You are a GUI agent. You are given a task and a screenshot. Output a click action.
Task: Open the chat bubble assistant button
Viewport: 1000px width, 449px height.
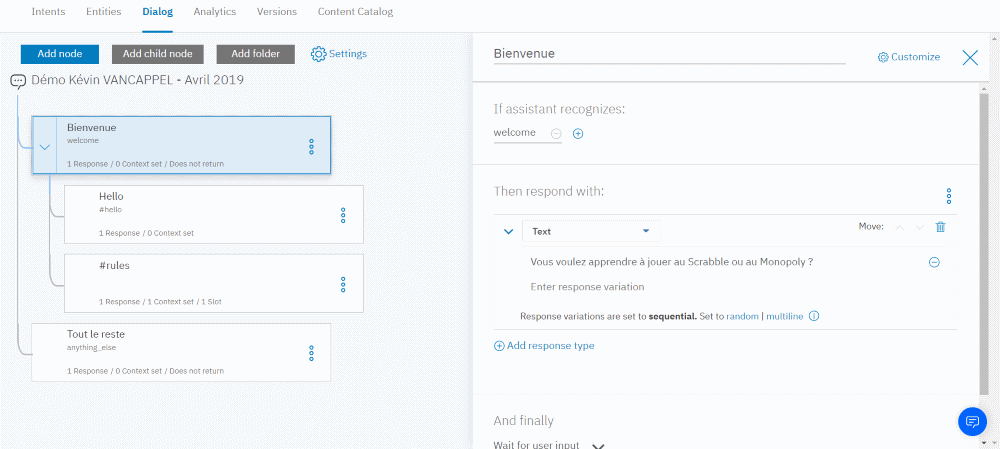[973, 422]
